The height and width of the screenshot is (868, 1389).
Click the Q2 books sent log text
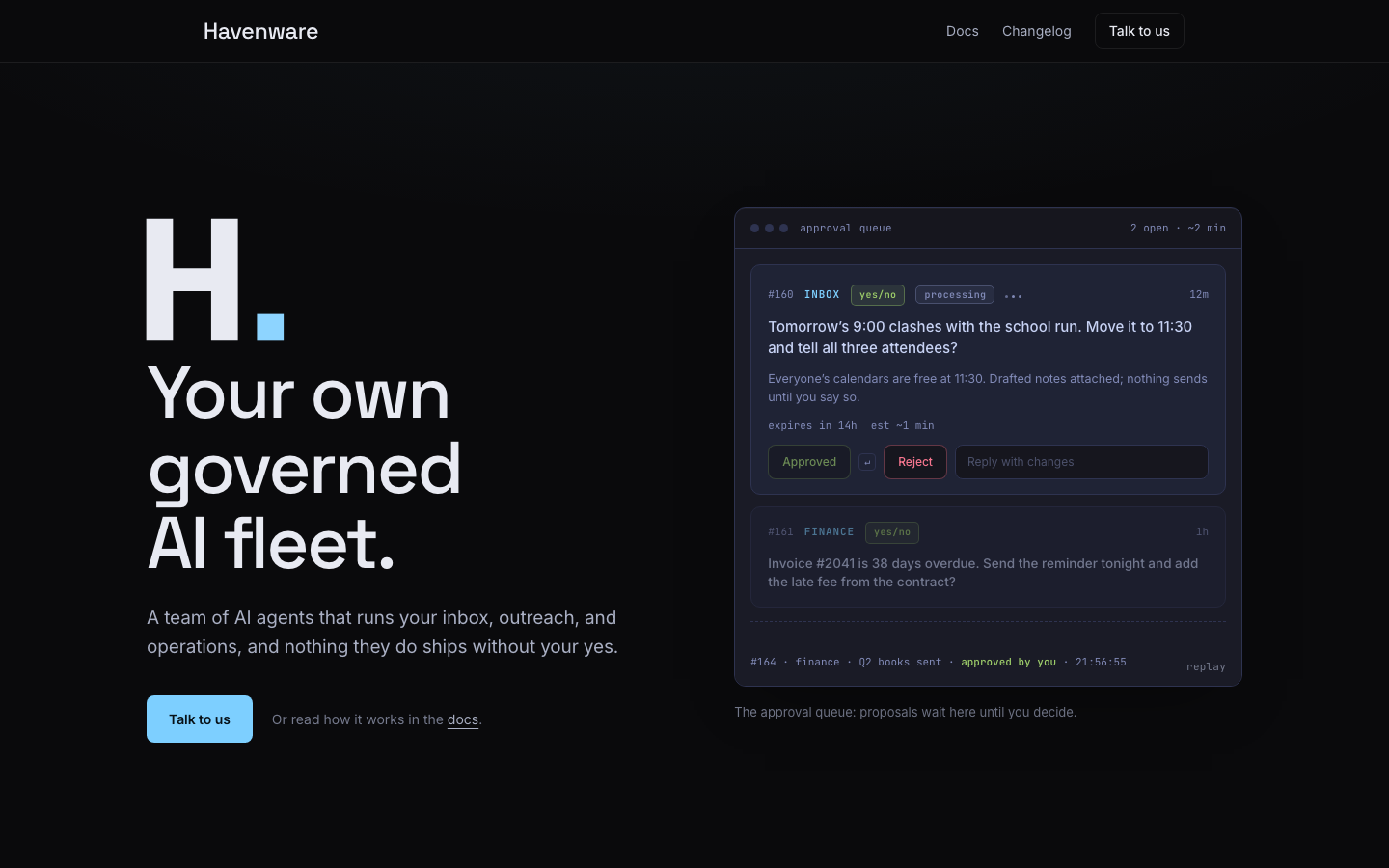[x=900, y=663]
